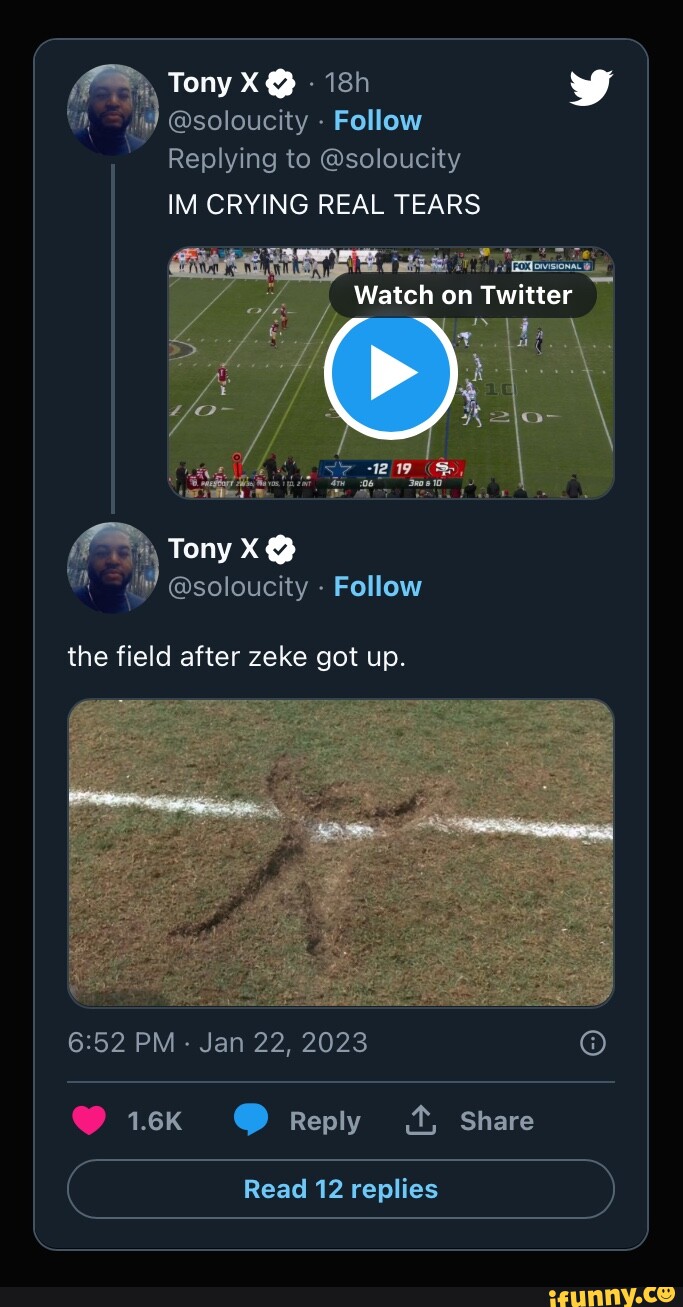Click the blue reply bubble icon
The width and height of the screenshot is (683, 1307).
[251, 1121]
